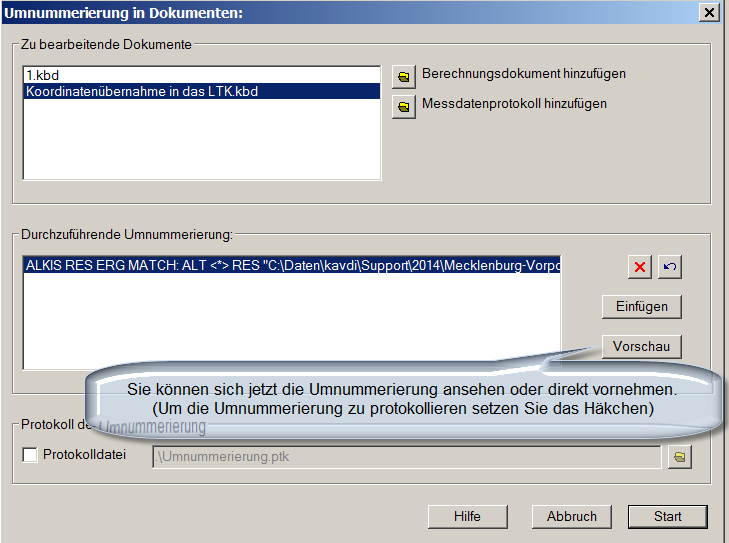The image size is (729, 543).
Task: Open the Vorschau preview
Action: [x=641, y=347]
